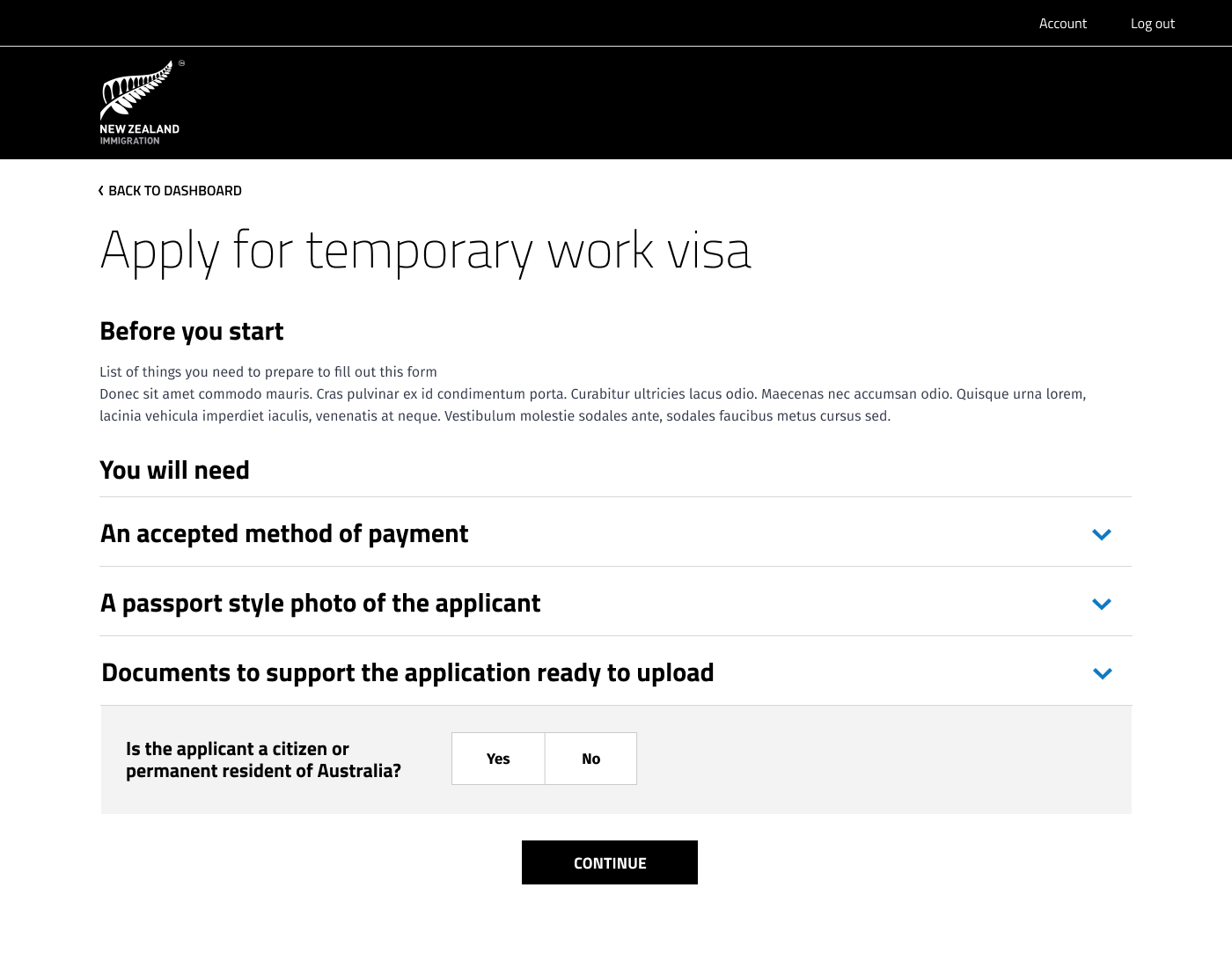1232x961 pixels.
Task: Expand 'Documents to support the application' heading
Action: point(407,673)
